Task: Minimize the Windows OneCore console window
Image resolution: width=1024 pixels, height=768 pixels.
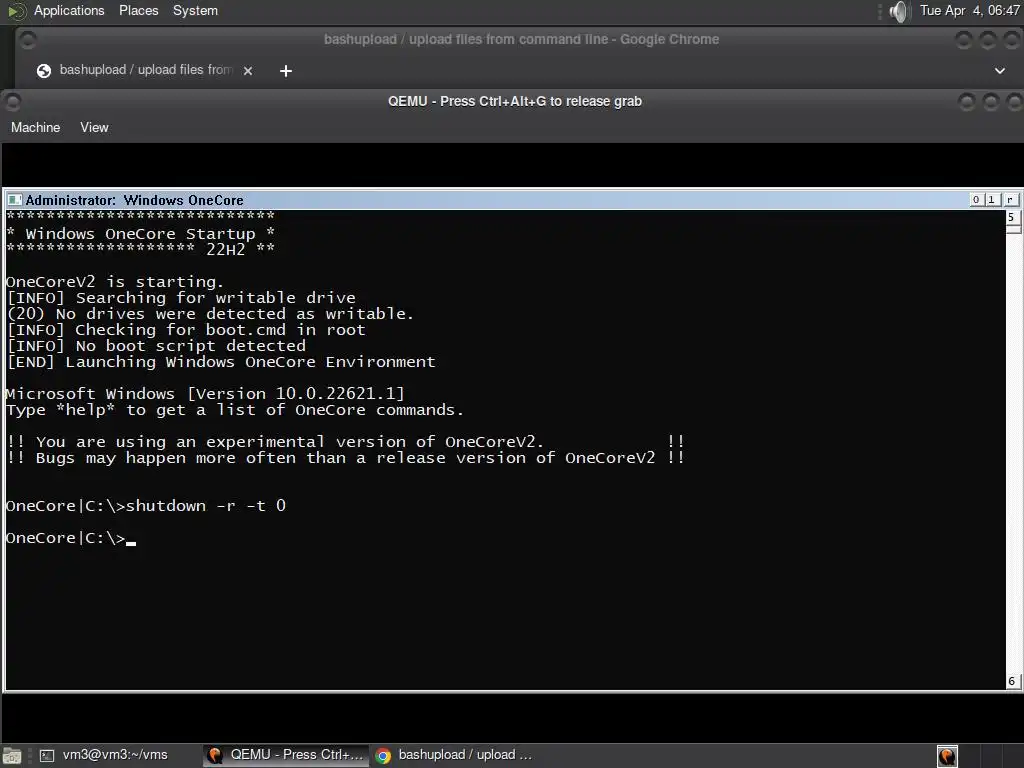Action: point(976,200)
